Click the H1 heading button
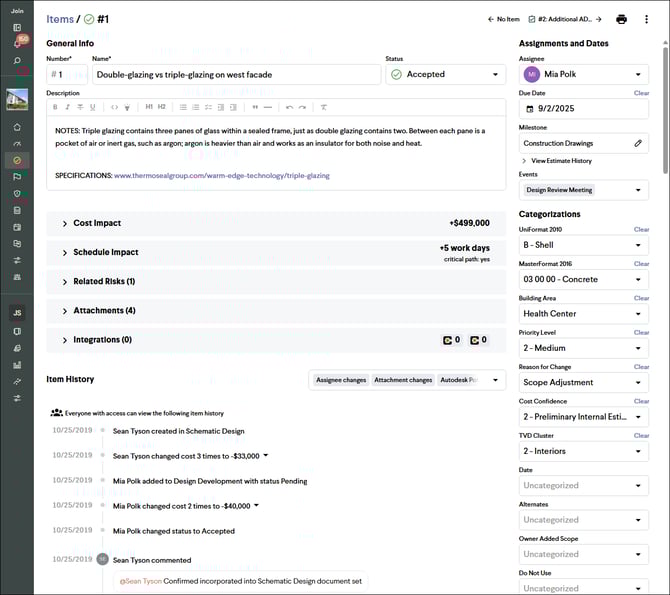 click(148, 107)
